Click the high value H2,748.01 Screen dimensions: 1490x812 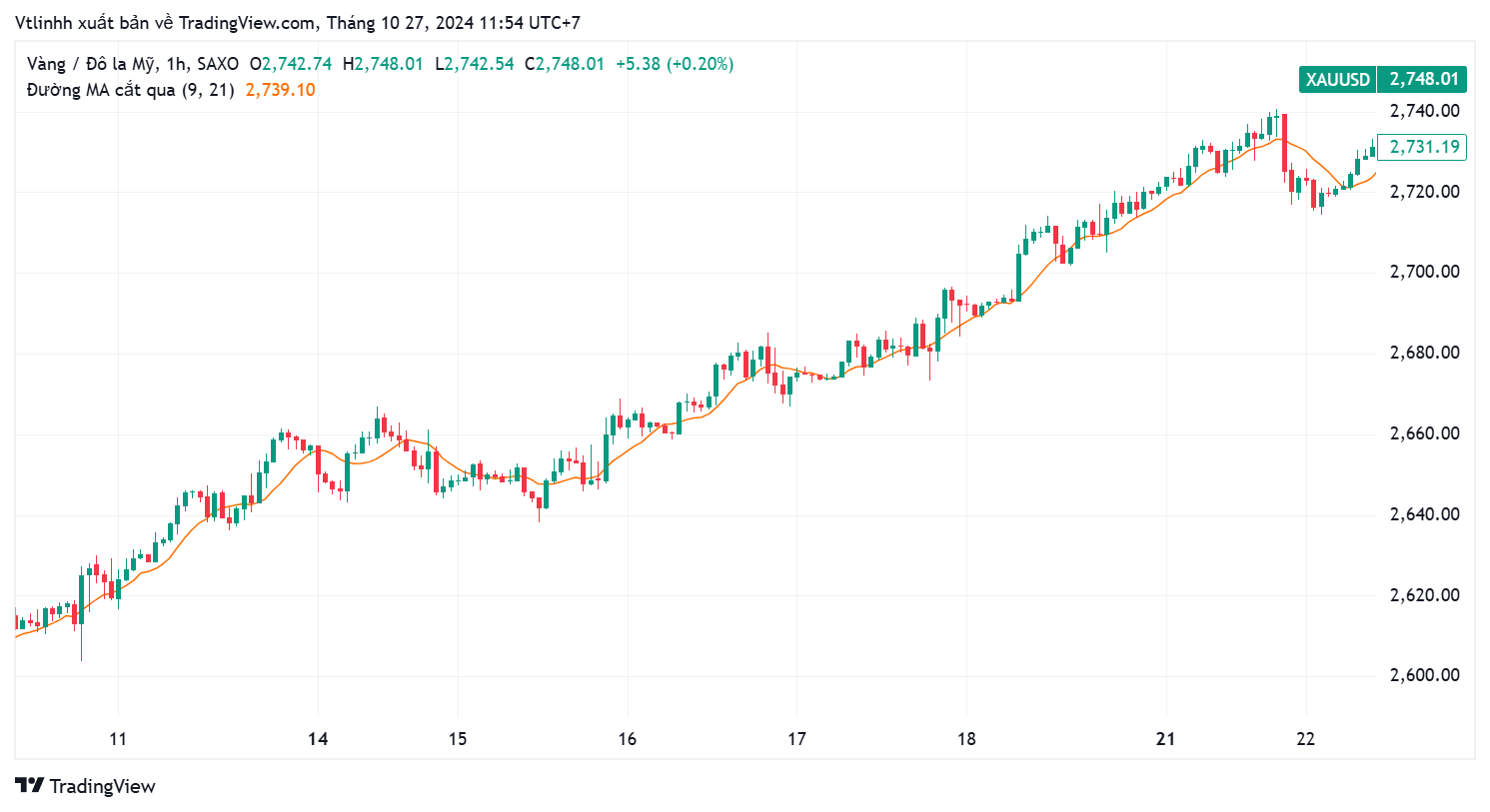tap(383, 64)
